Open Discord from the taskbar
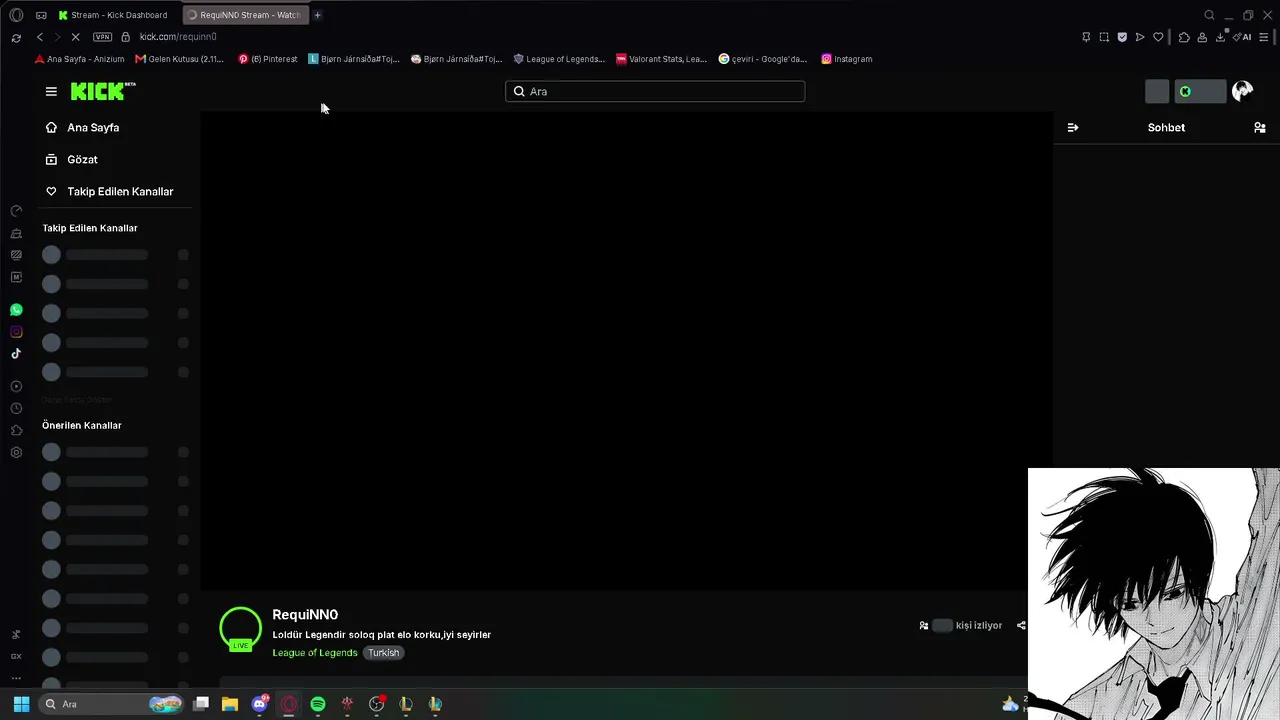 tap(260, 704)
